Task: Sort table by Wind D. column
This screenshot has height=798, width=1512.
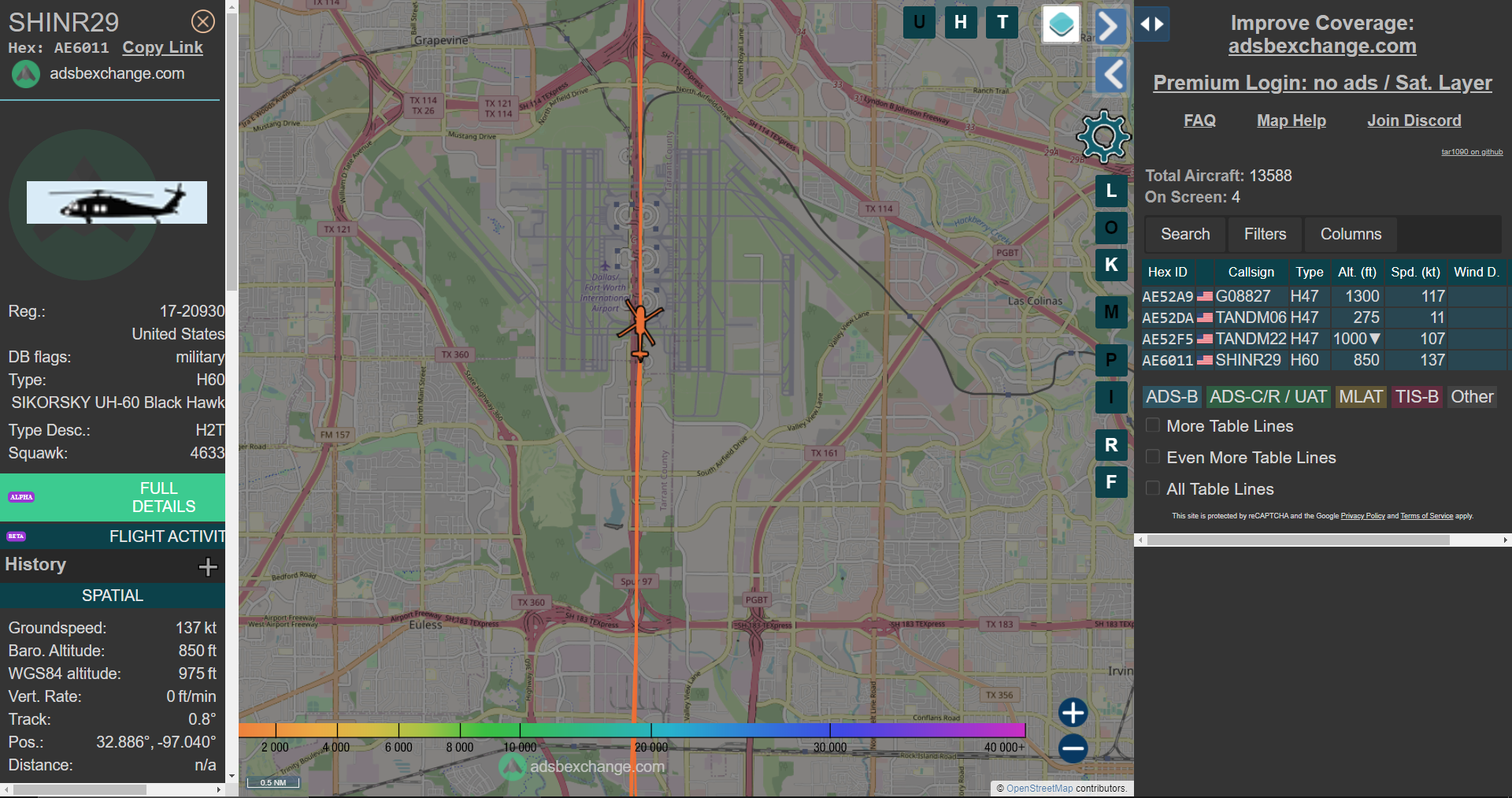Action: point(1476,272)
